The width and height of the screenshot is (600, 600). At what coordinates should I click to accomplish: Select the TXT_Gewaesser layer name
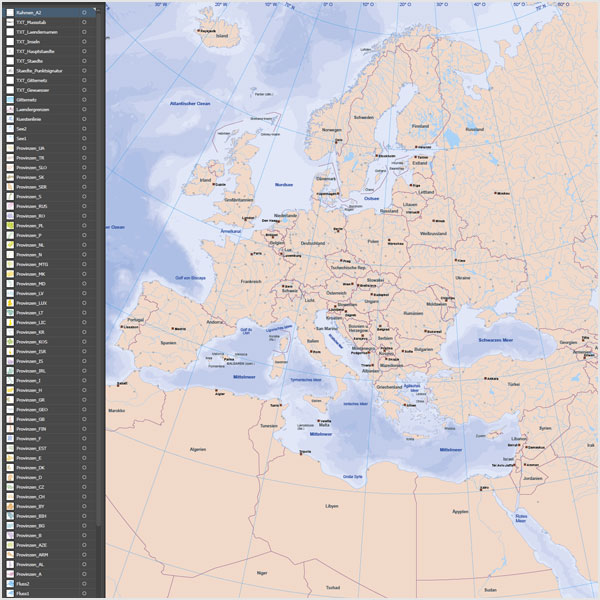click(33, 89)
